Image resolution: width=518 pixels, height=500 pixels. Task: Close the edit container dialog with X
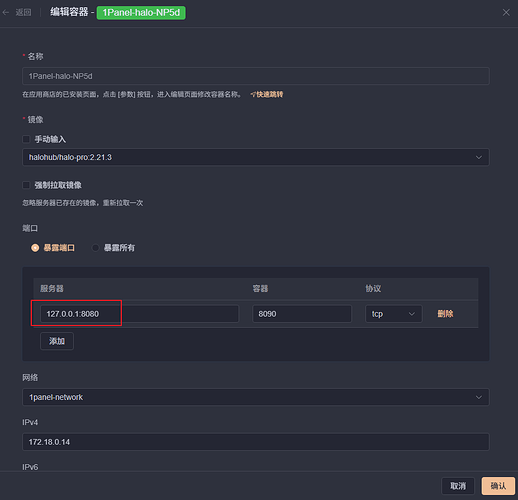506,13
